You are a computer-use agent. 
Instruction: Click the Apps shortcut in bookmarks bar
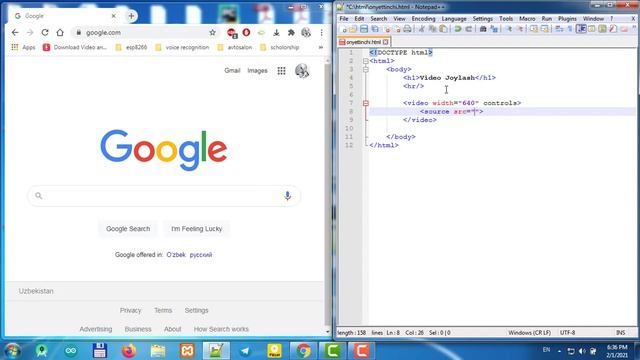click(23, 47)
